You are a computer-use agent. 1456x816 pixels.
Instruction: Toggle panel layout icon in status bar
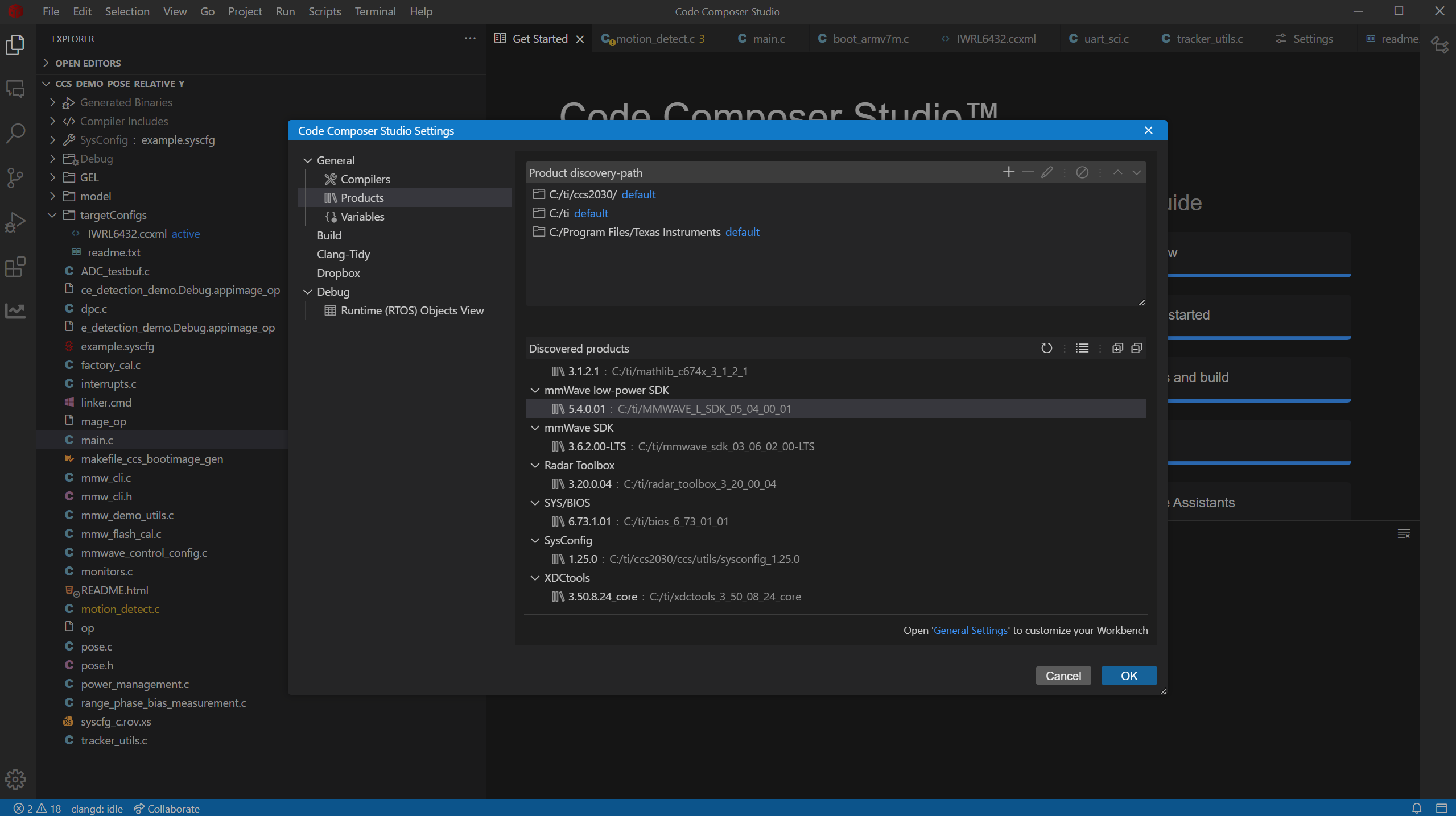coord(1441,808)
